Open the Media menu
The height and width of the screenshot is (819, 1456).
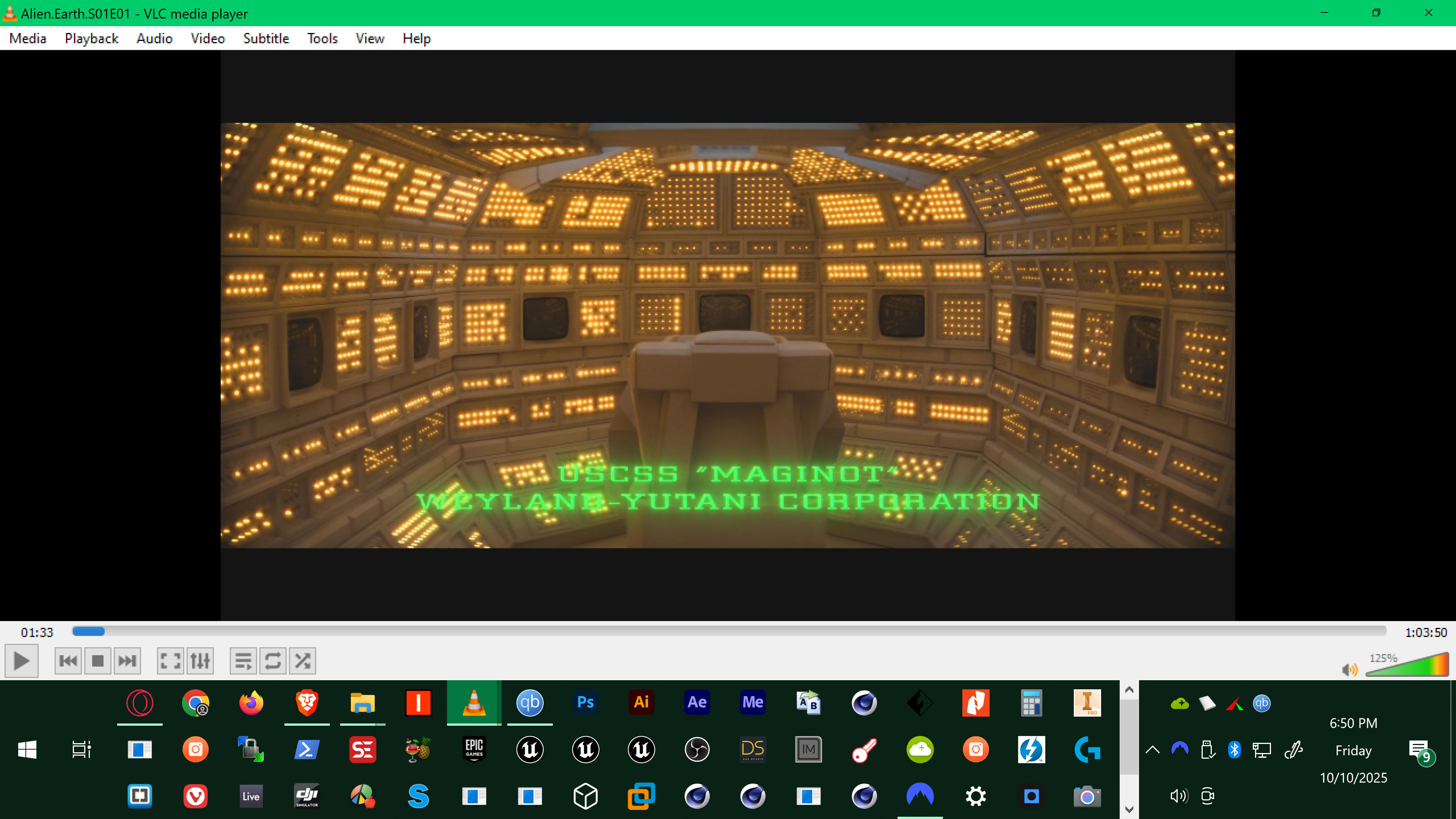pos(28,38)
